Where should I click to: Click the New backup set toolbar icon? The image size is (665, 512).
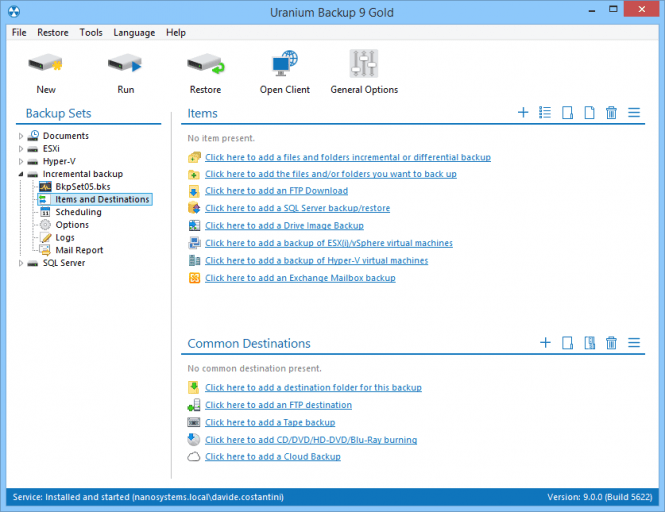tap(45, 64)
